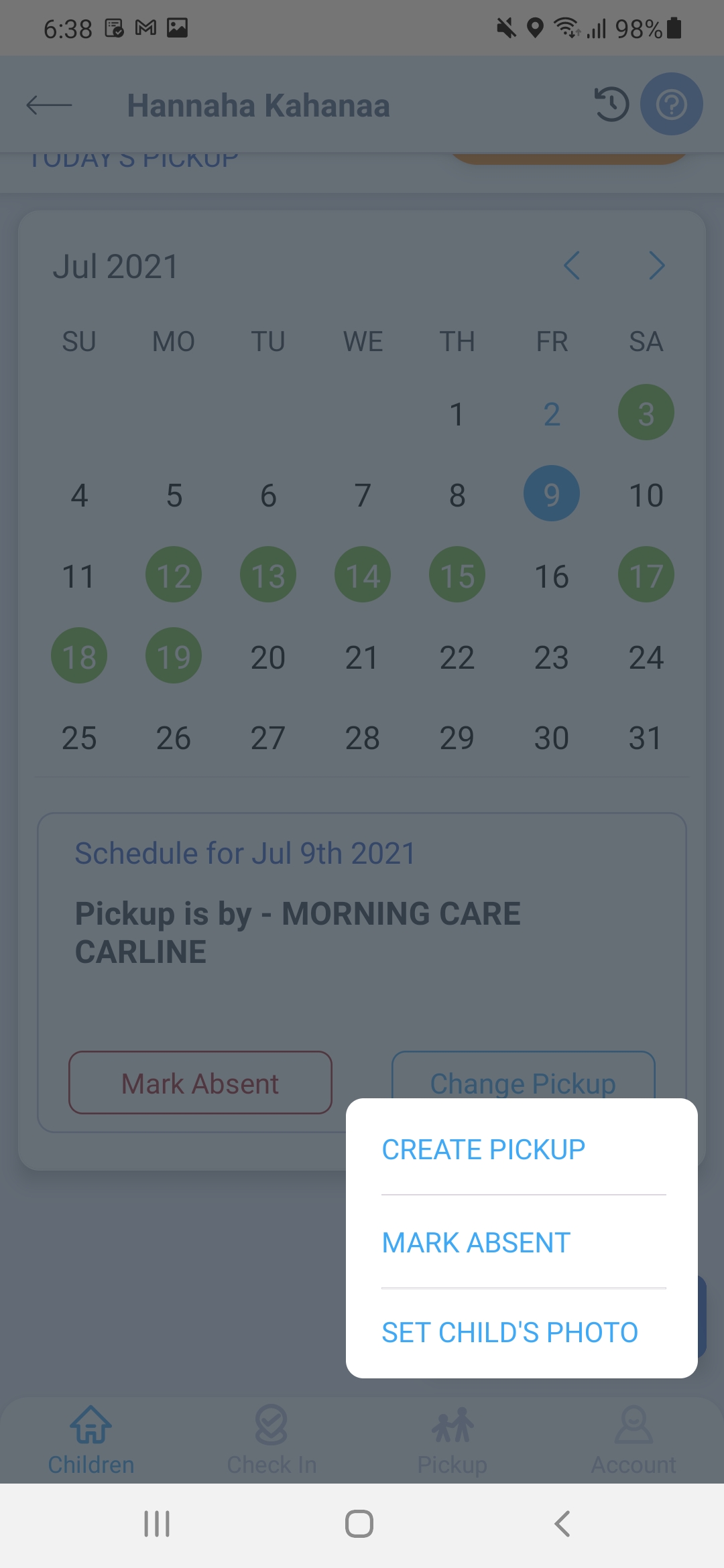
Task: Pick July 20 on the calendar
Action: (268, 657)
